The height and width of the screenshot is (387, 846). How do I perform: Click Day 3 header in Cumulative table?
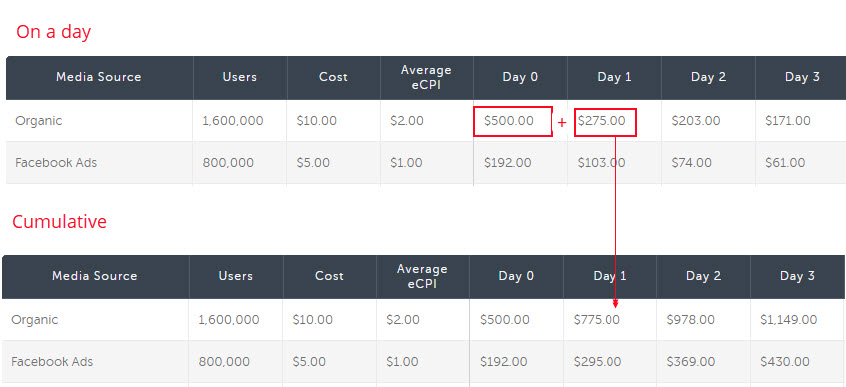coord(797,276)
